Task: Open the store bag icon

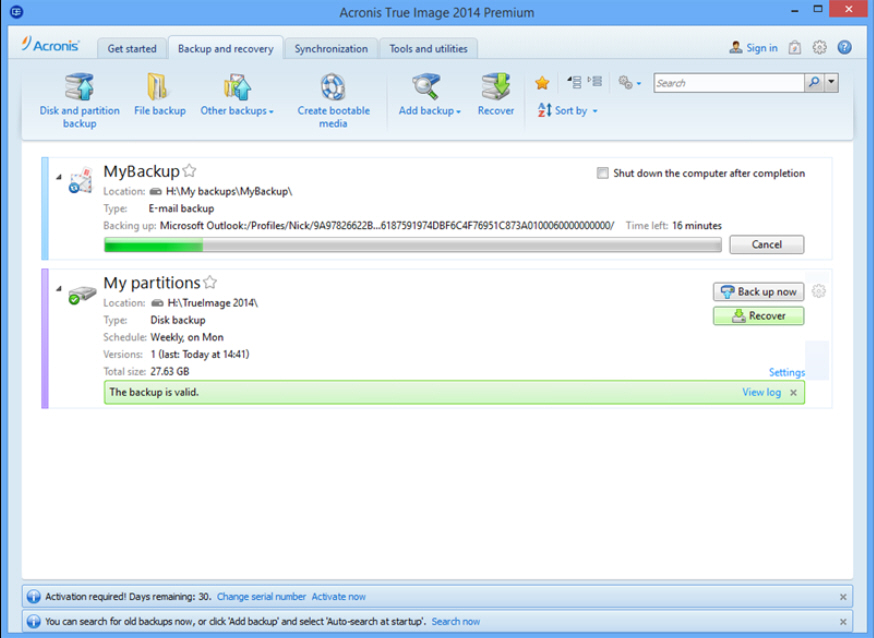Action: click(794, 48)
